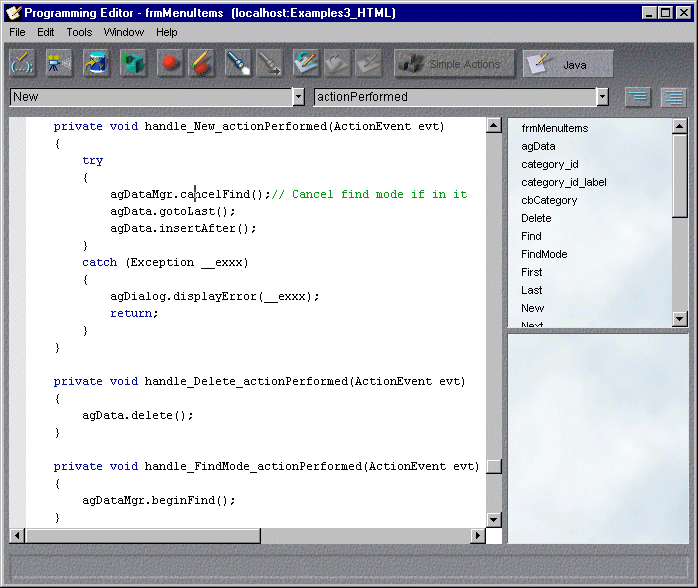This screenshot has width=698, height=588.
Task: Click the catch (Exception __exxx) line
Action: coord(165,263)
